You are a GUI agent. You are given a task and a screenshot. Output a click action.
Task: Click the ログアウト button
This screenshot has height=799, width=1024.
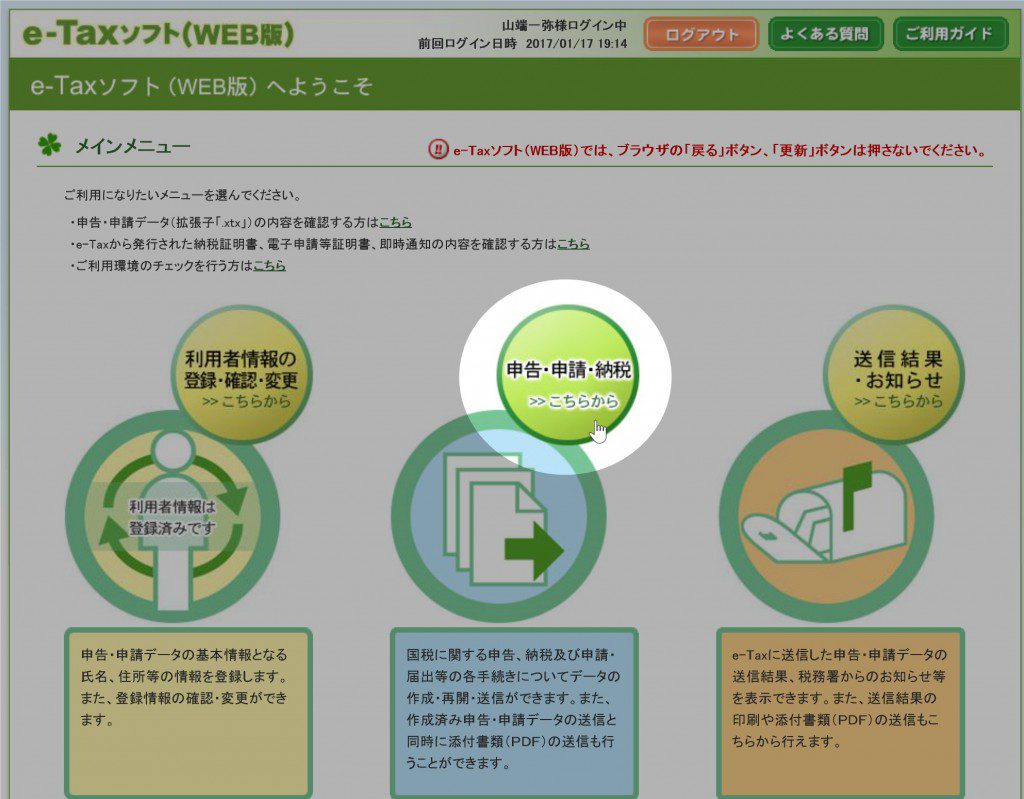click(701, 34)
